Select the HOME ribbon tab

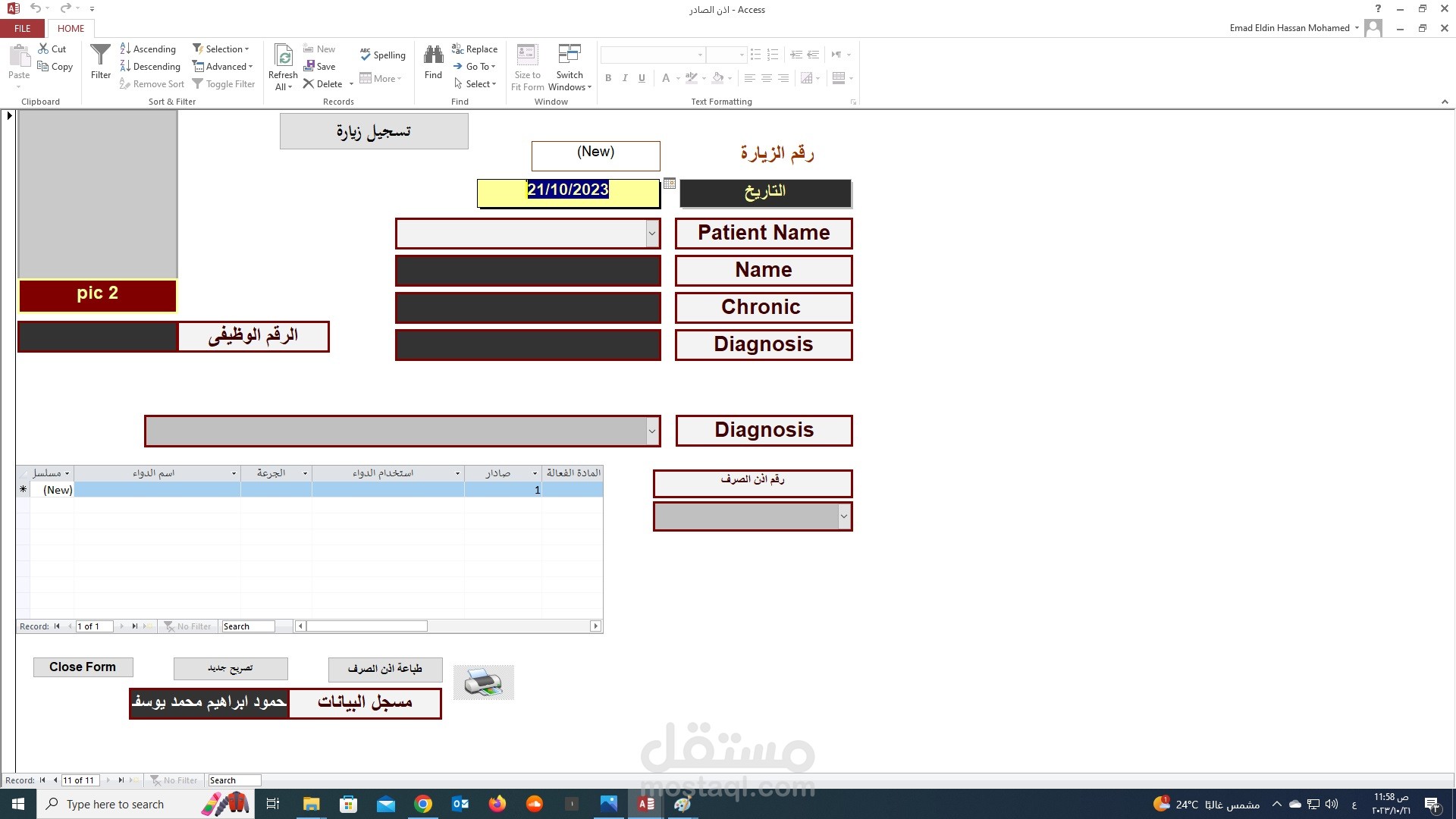pyautogui.click(x=71, y=29)
